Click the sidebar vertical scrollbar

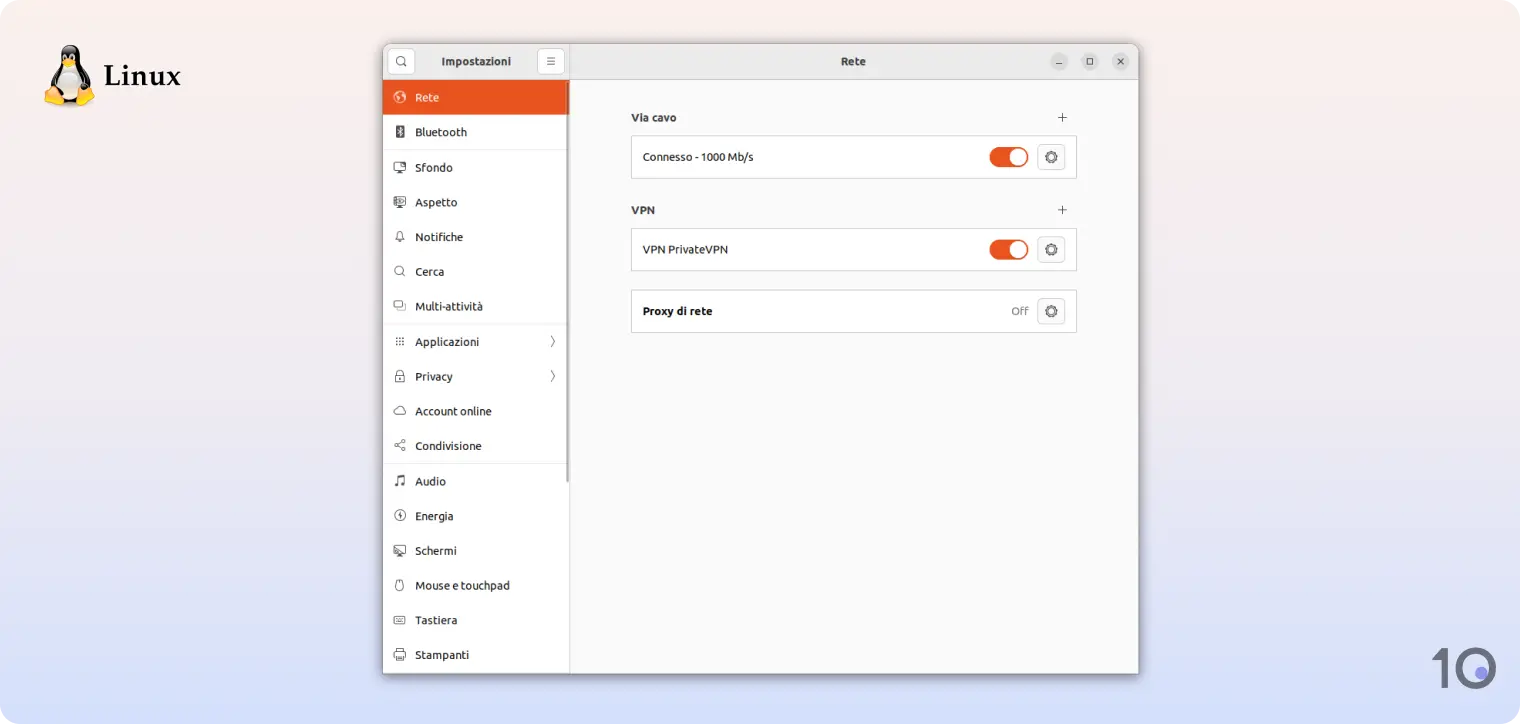567,282
